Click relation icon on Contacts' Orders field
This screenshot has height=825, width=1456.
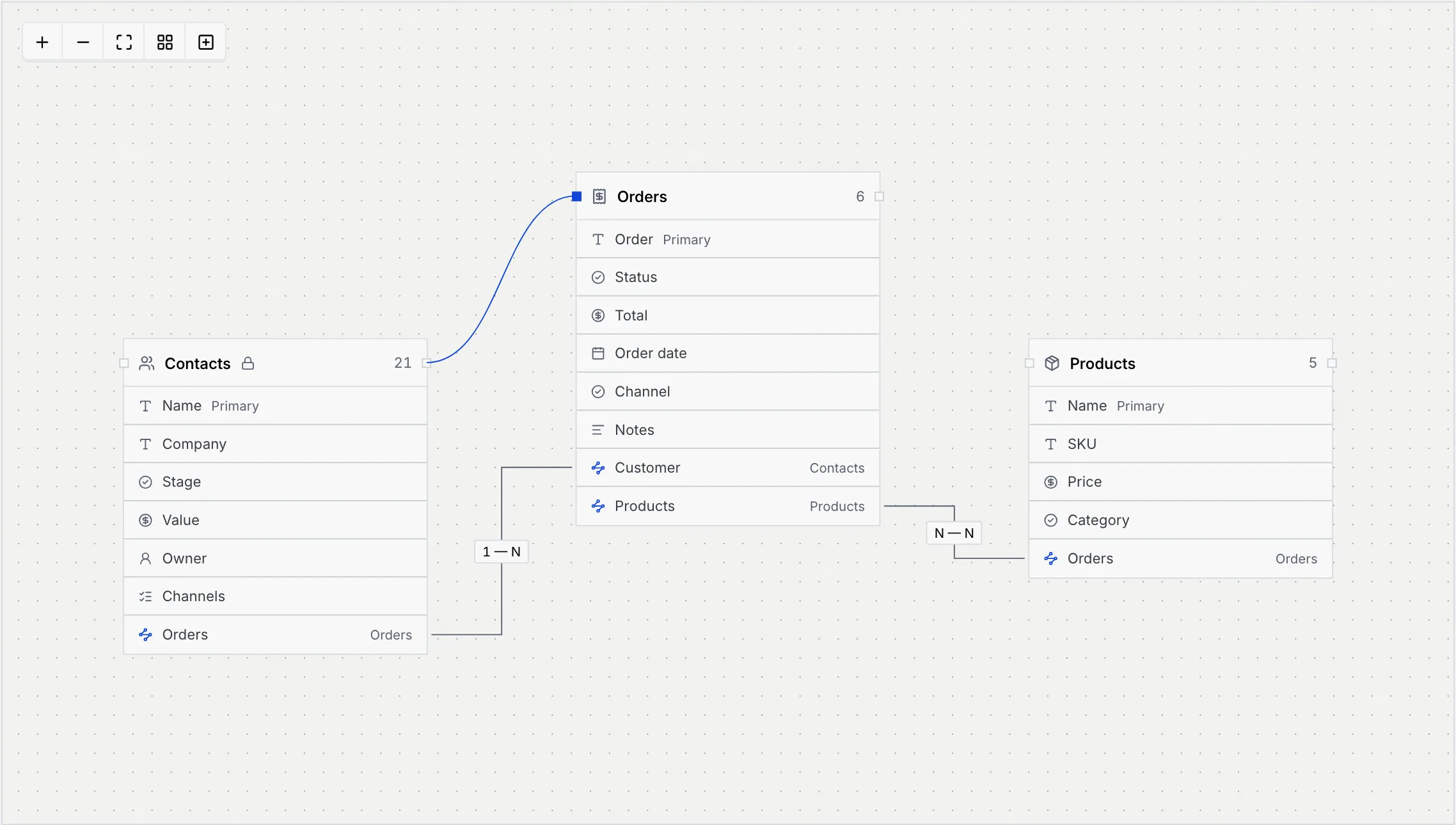point(146,634)
